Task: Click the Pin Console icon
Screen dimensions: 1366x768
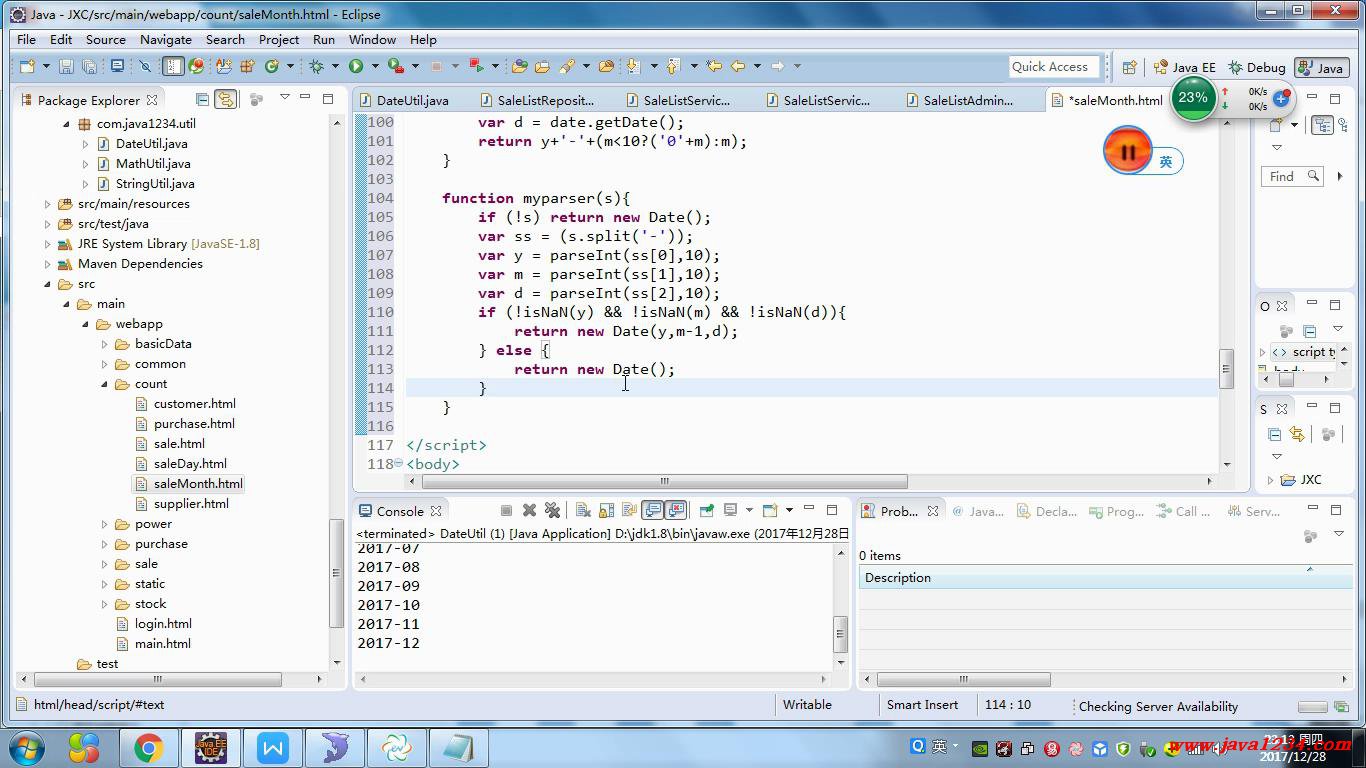Action: tap(706, 510)
